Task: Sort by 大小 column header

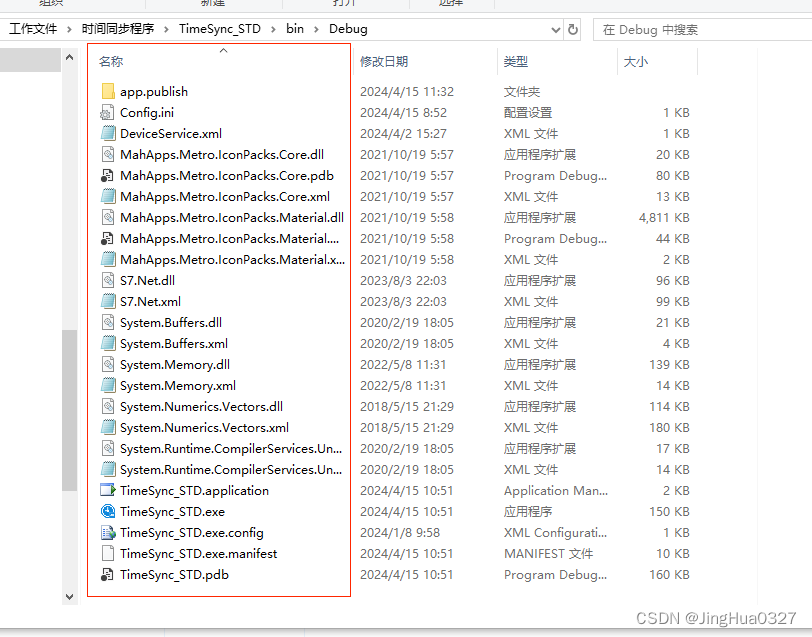Action: point(636,62)
